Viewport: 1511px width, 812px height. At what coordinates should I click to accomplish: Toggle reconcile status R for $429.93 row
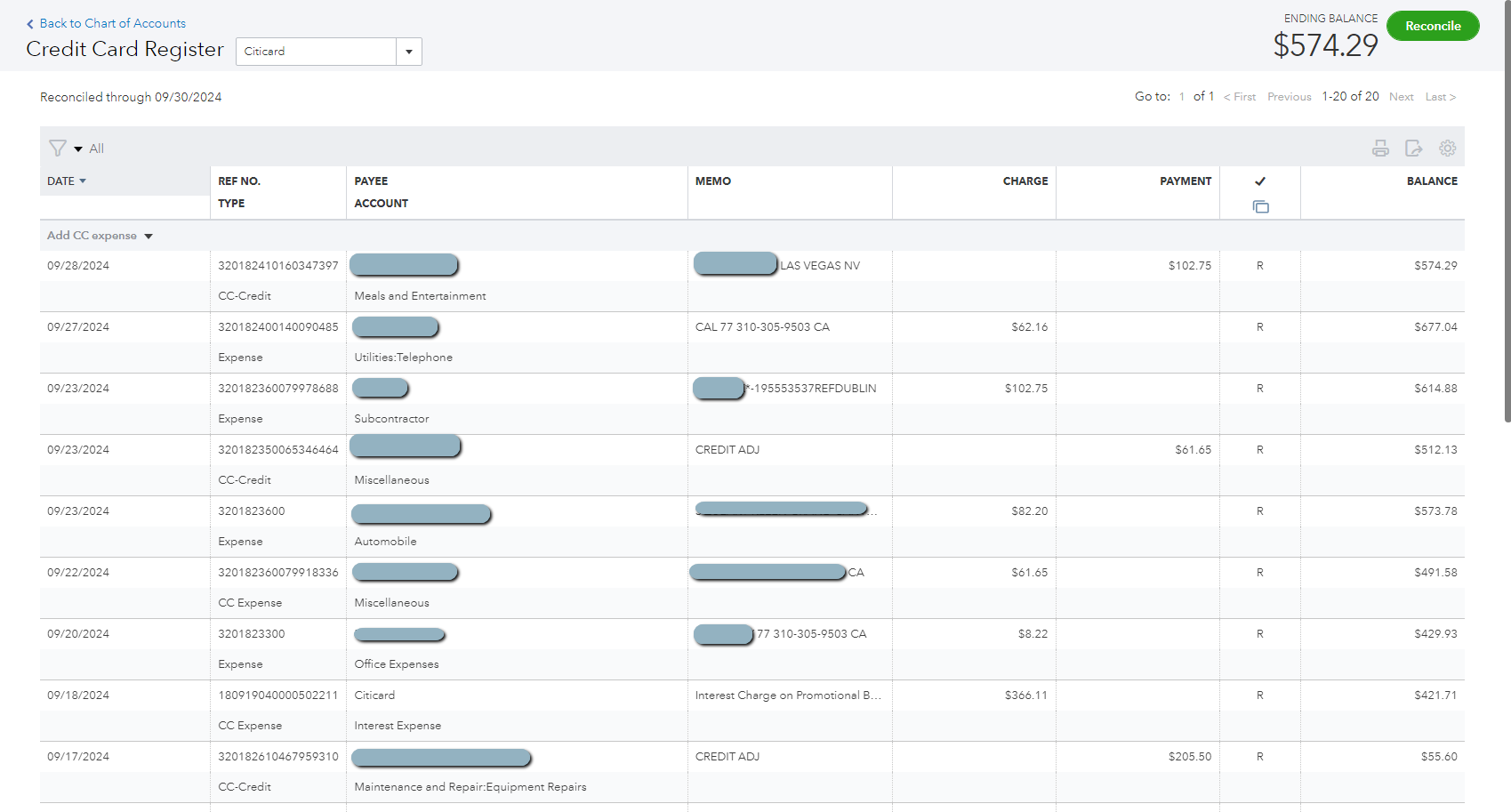coord(1259,634)
